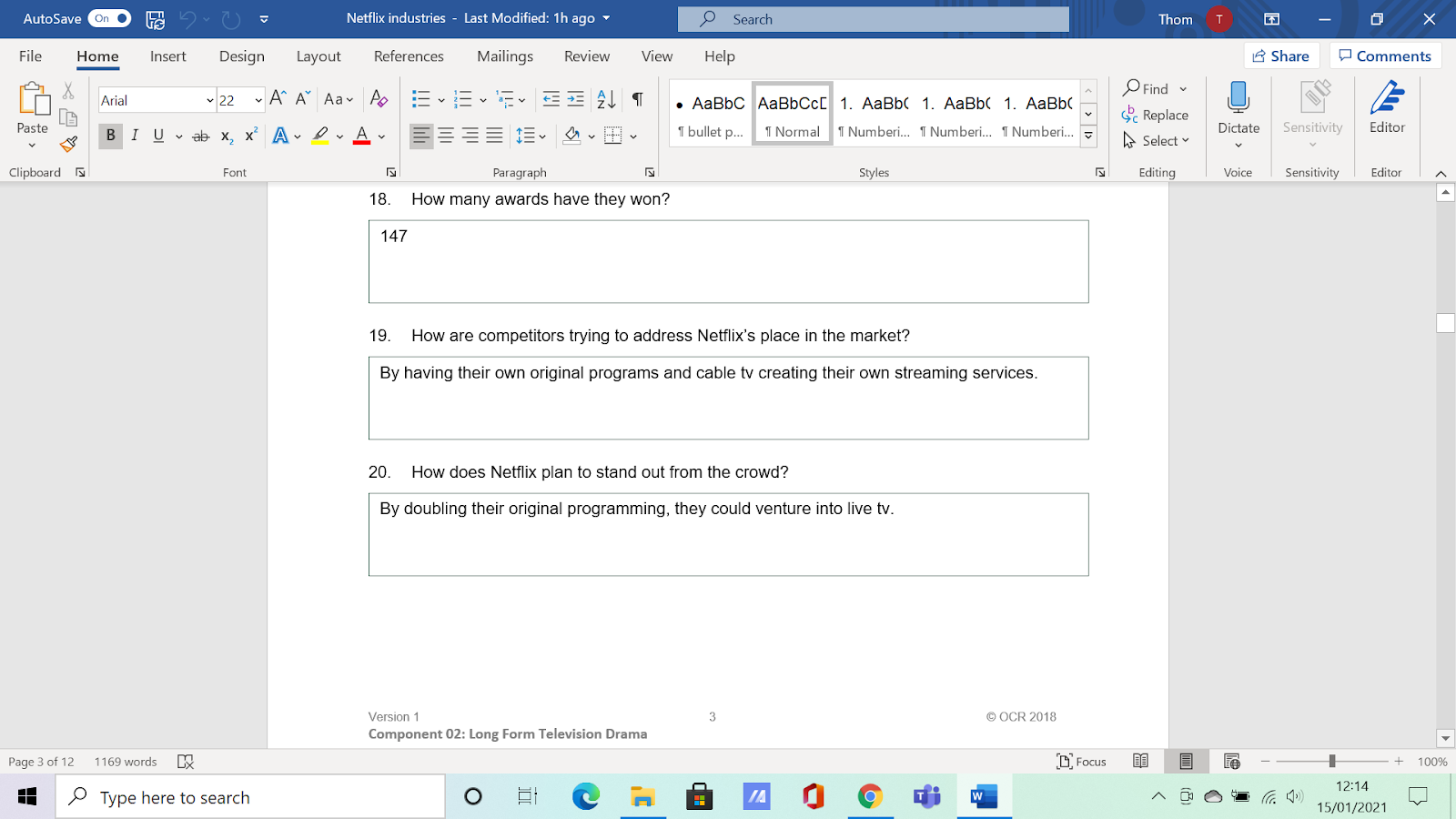Viewport: 1456px width, 819px height.
Task: Apply strikethrough formatting
Action: click(x=201, y=136)
